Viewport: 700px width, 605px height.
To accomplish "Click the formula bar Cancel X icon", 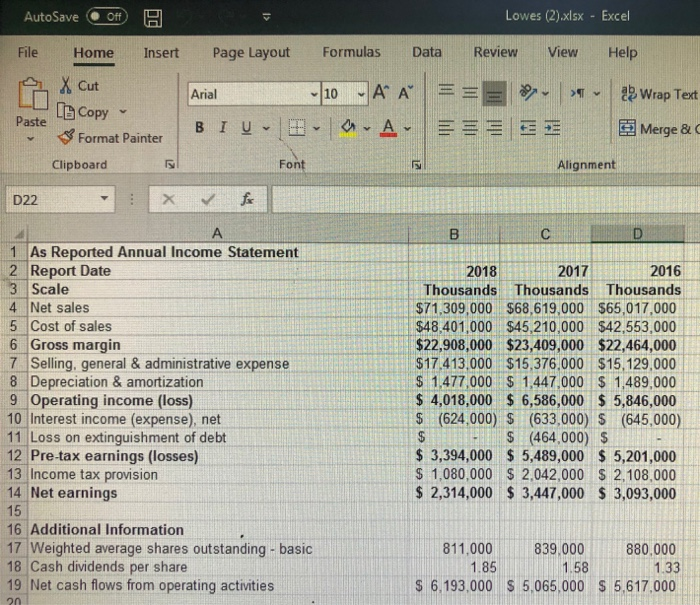I will [x=168, y=199].
